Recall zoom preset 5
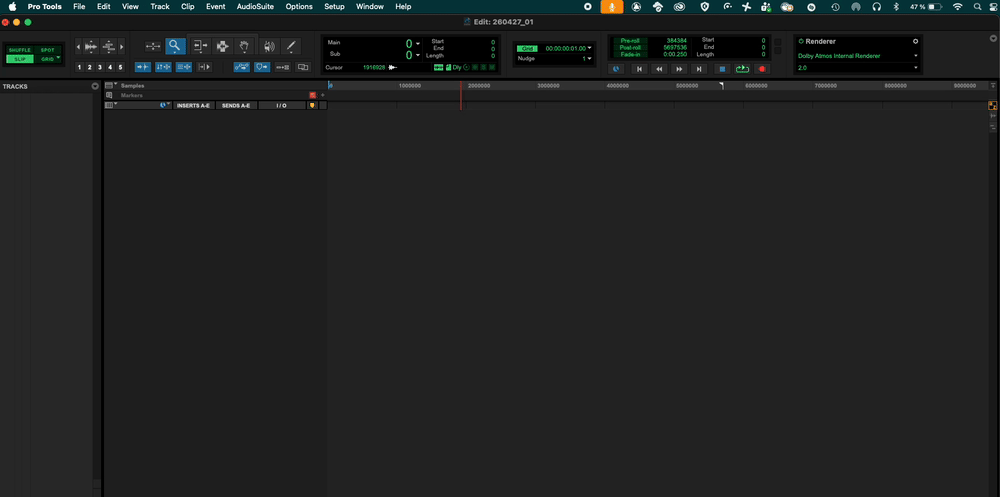The width and height of the screenshot is (1000, 497). 120,67
